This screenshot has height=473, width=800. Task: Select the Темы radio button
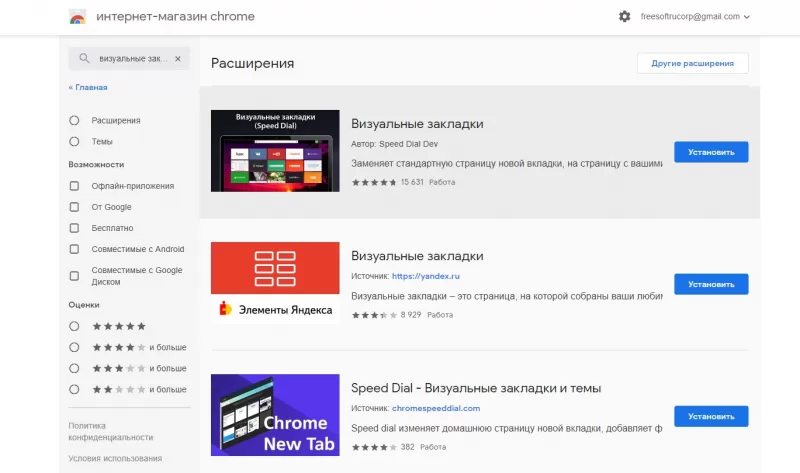[74, 141]
